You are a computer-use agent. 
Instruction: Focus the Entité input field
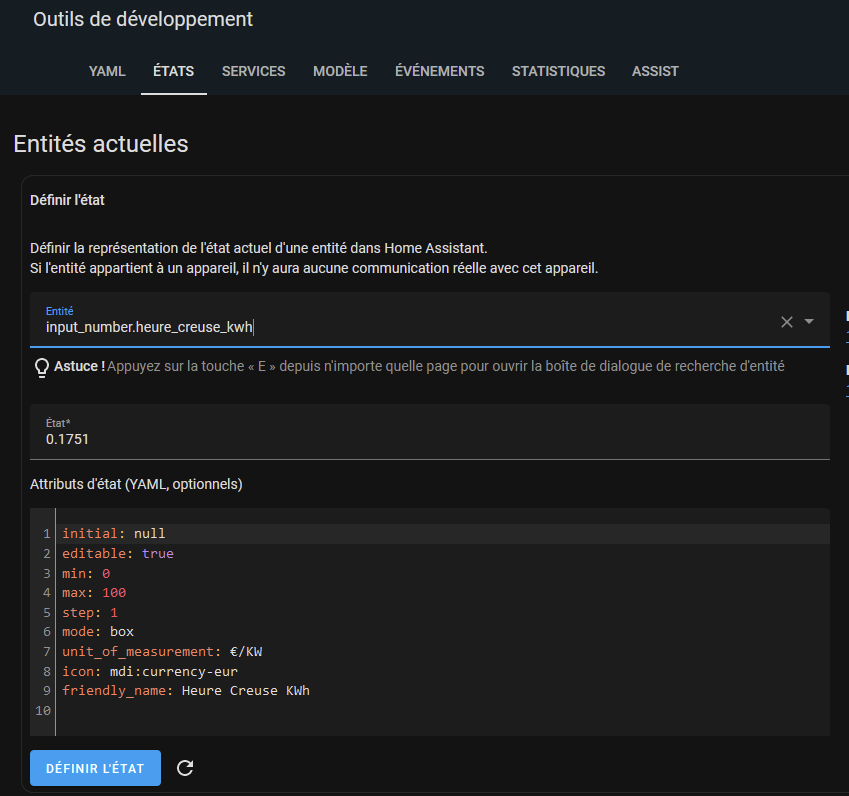click(x=400, y=327)
